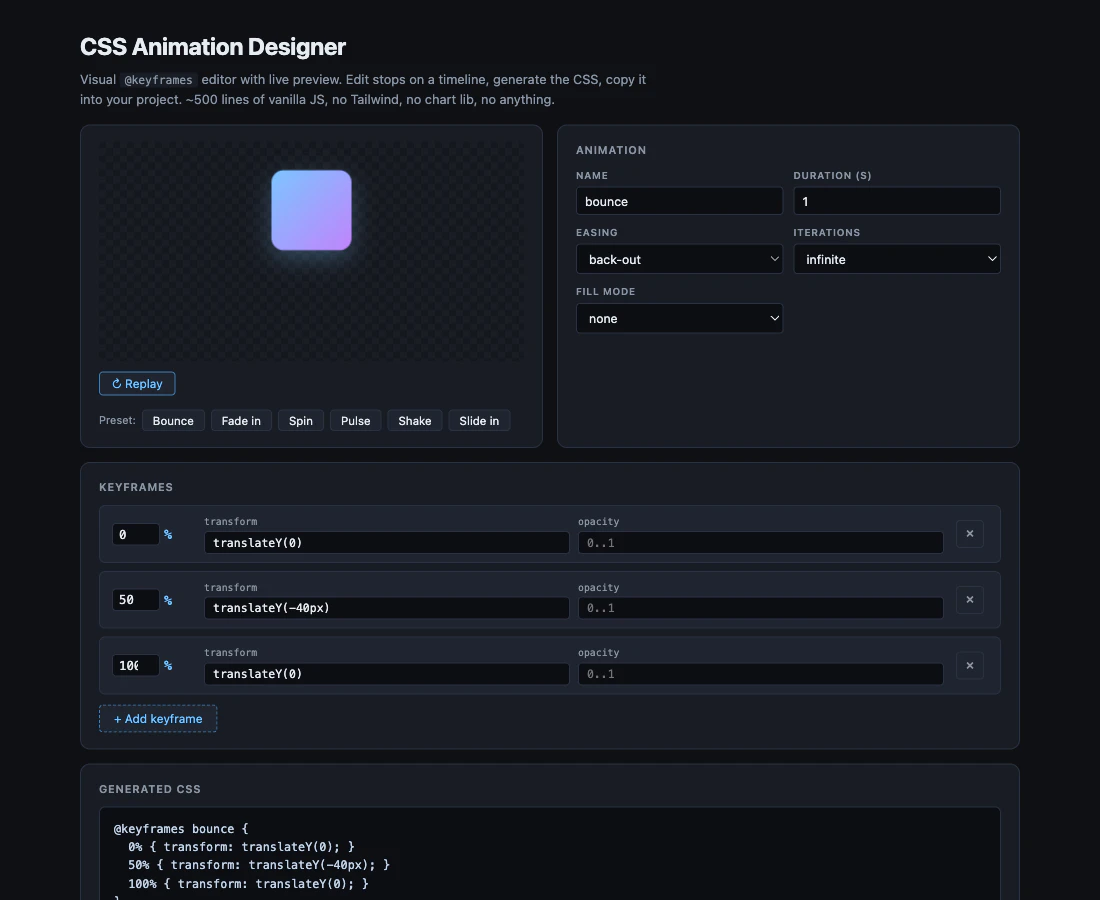Focus the Duration (s) field
This screenshot has width=1100, height=900.
coord(897,201)
